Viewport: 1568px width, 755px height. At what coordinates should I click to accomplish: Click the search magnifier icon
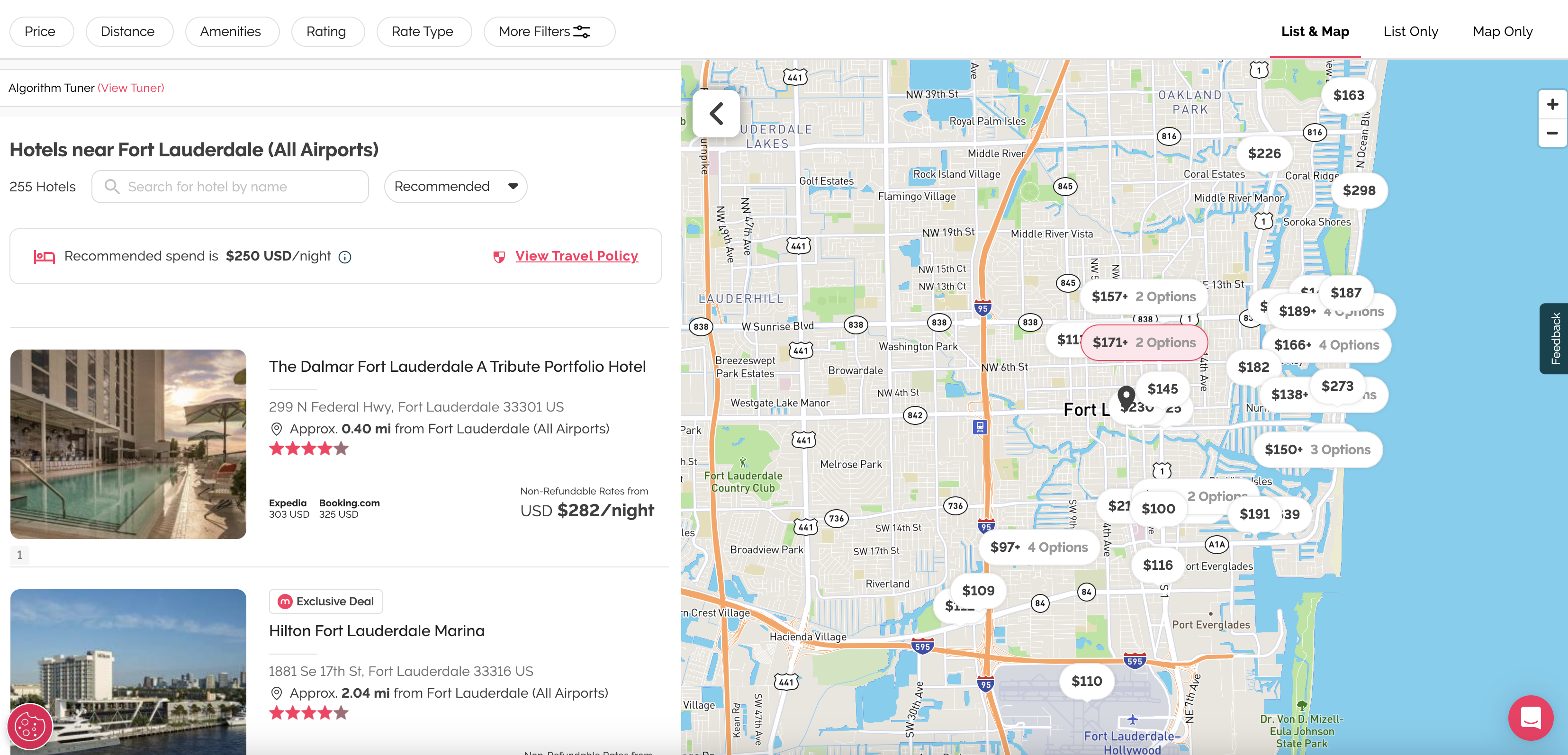coord(112,186)
